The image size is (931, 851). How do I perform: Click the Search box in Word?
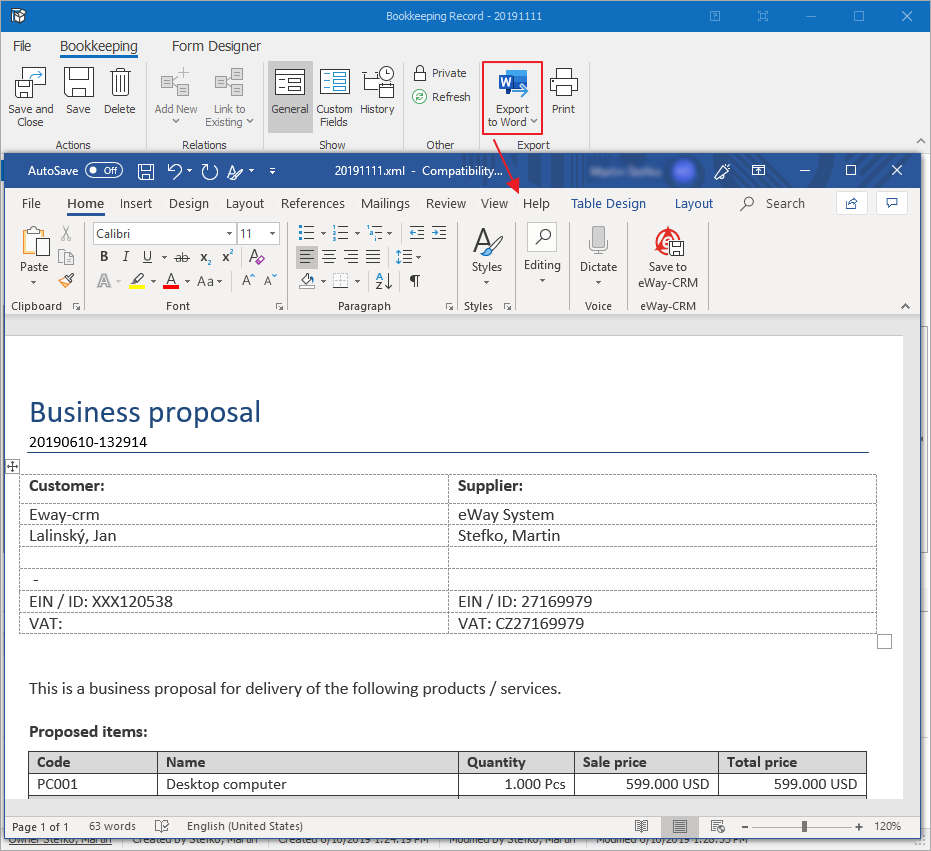tap(773, 204)
